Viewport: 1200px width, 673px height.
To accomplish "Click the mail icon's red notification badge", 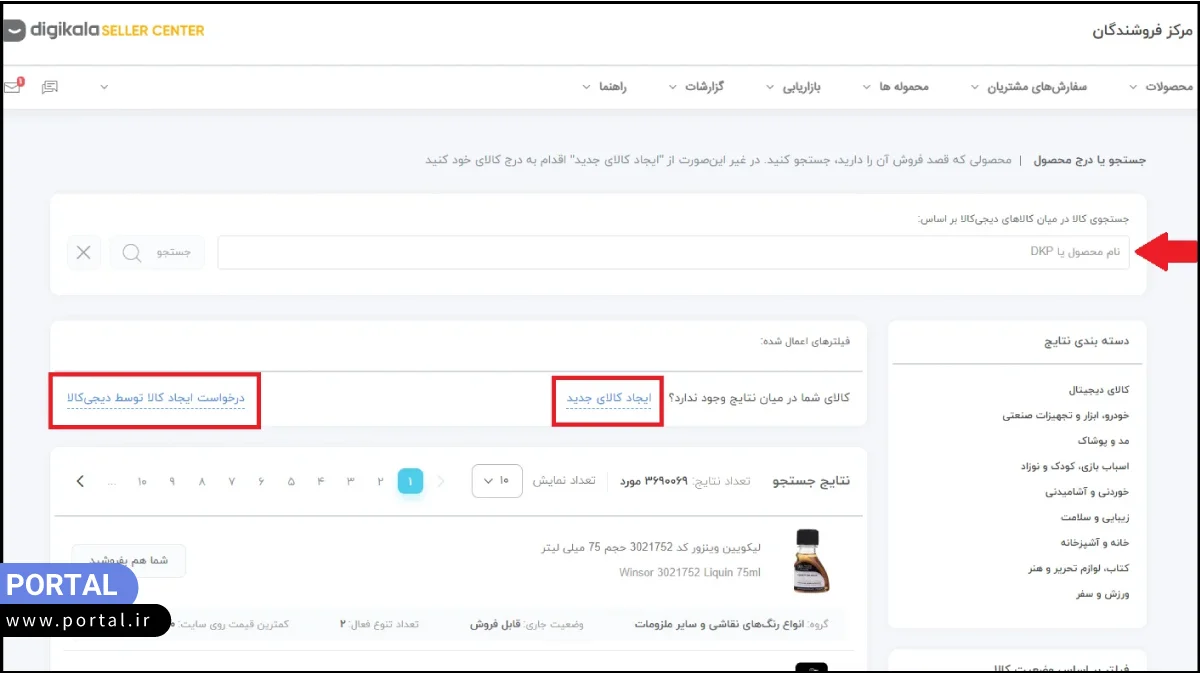I will (19, 78).
